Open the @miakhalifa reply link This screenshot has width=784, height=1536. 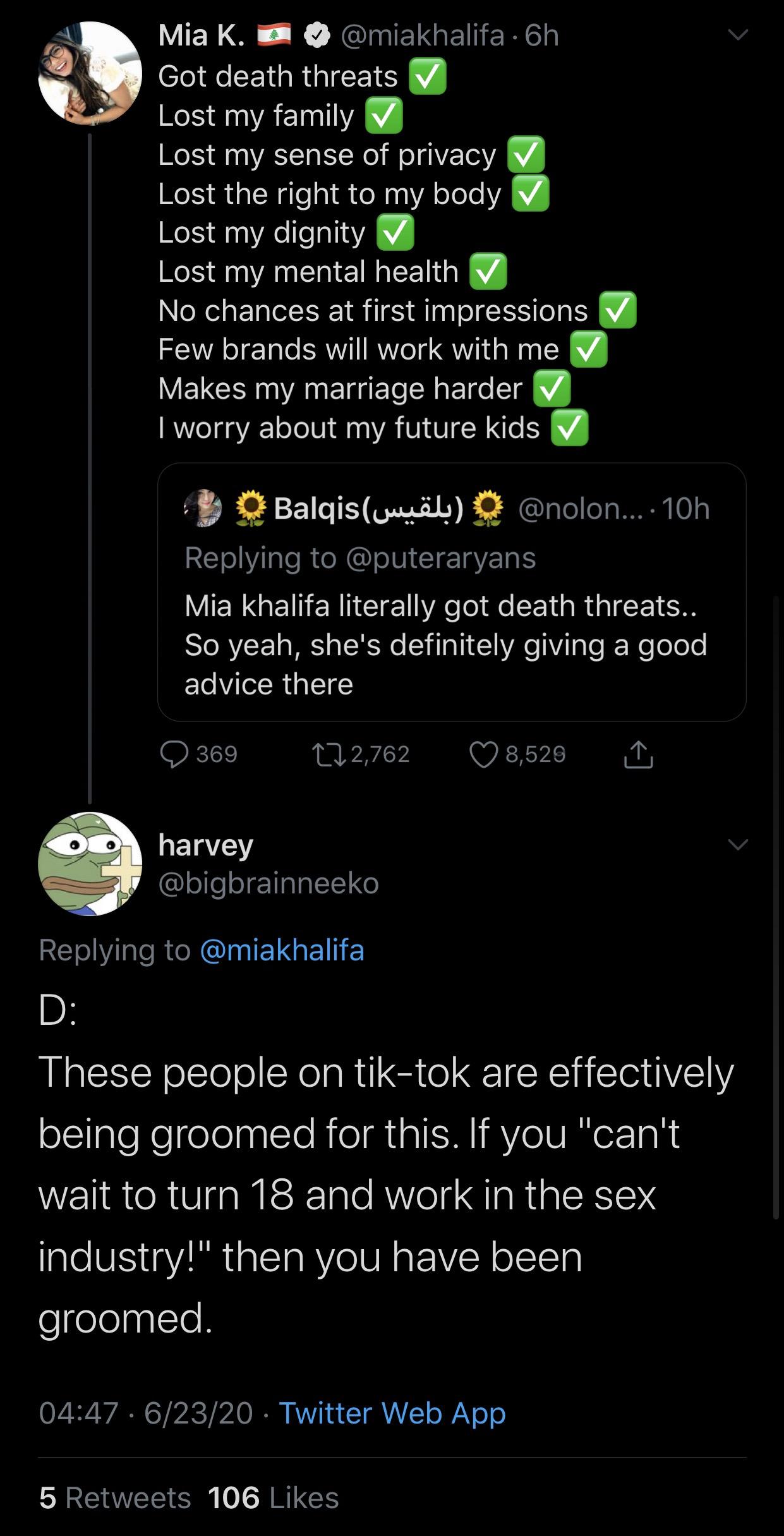click(x=282, y=950)
